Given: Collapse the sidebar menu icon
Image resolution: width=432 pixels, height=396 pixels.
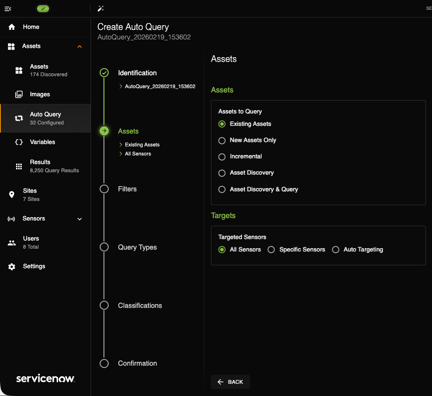Looking at the screenshot, I should (x=8, y=9).
